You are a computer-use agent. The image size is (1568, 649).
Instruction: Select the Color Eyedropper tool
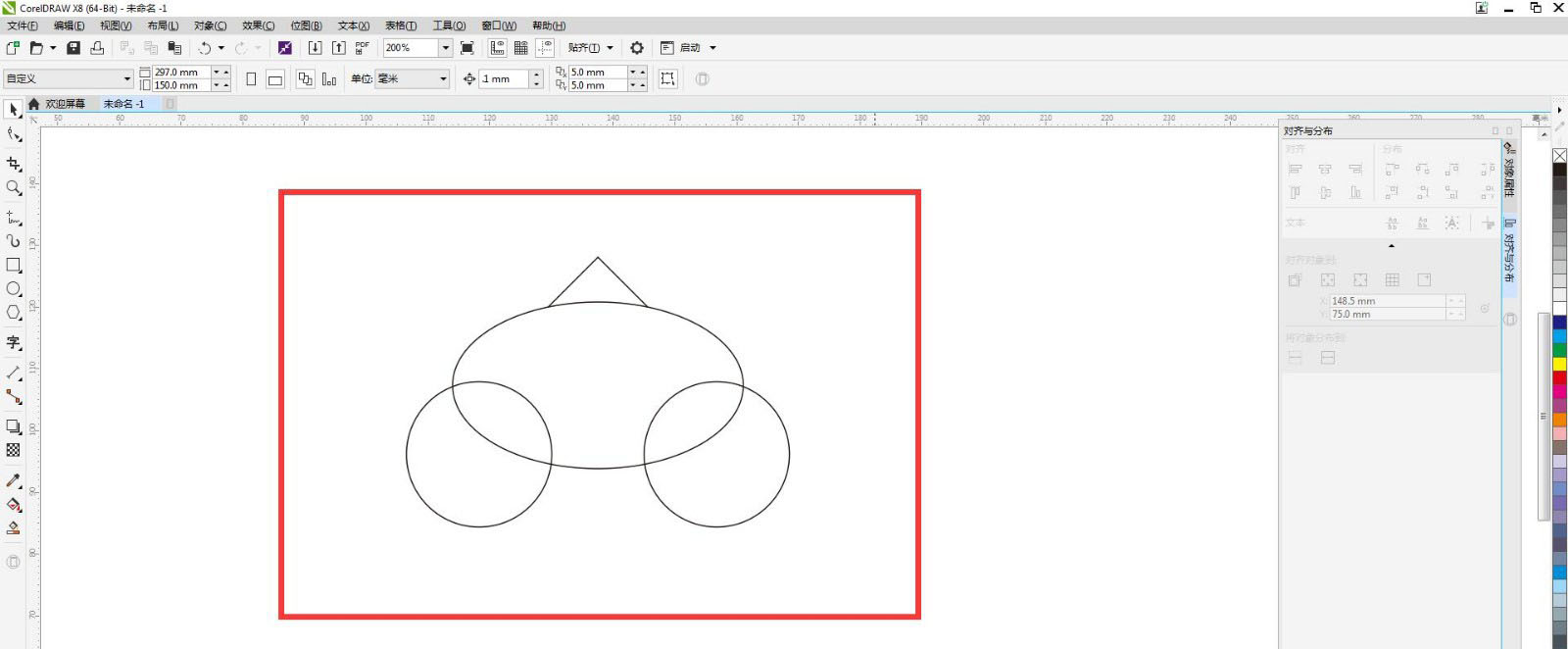14,480
